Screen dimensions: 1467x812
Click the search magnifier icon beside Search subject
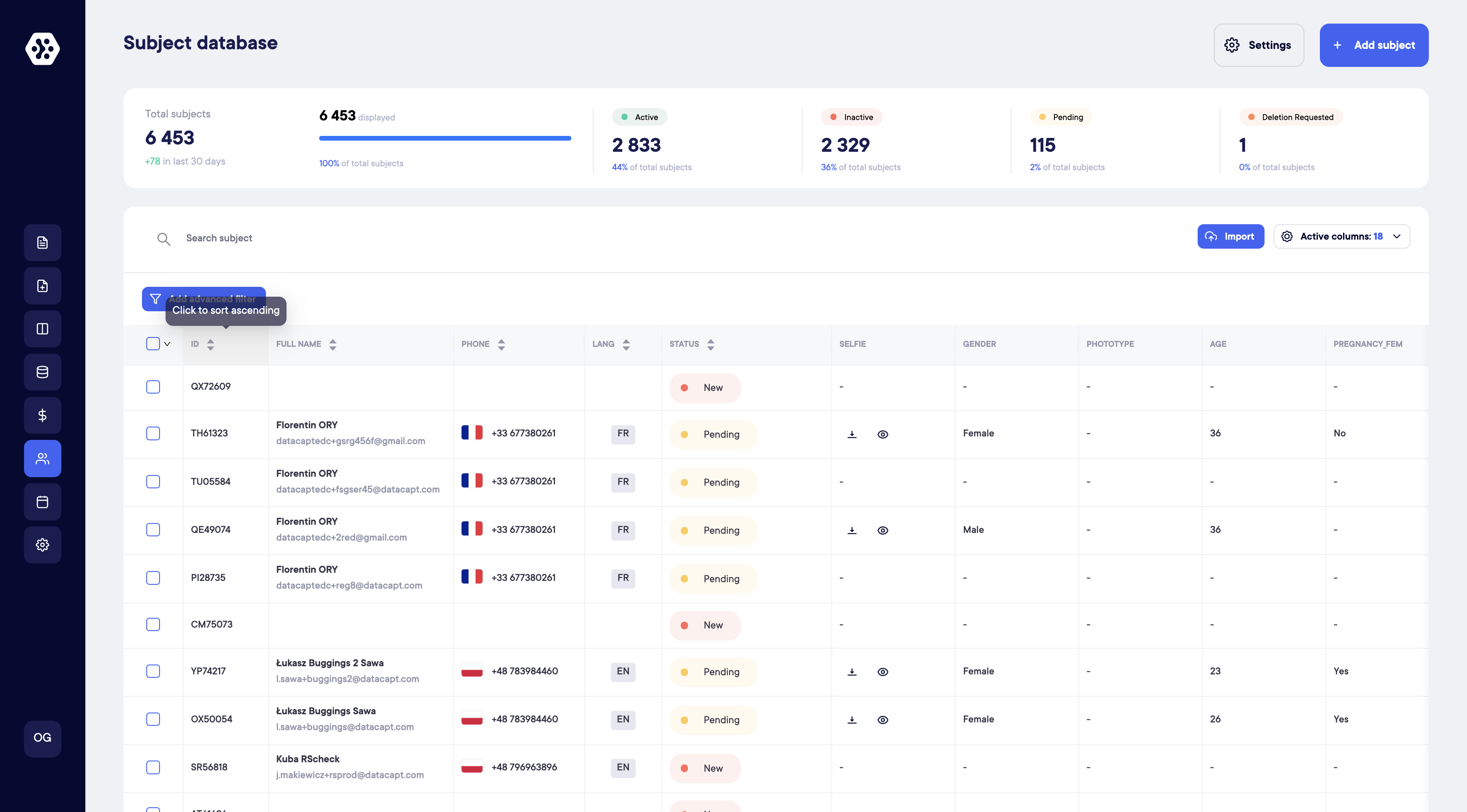[x=163, y=239]
